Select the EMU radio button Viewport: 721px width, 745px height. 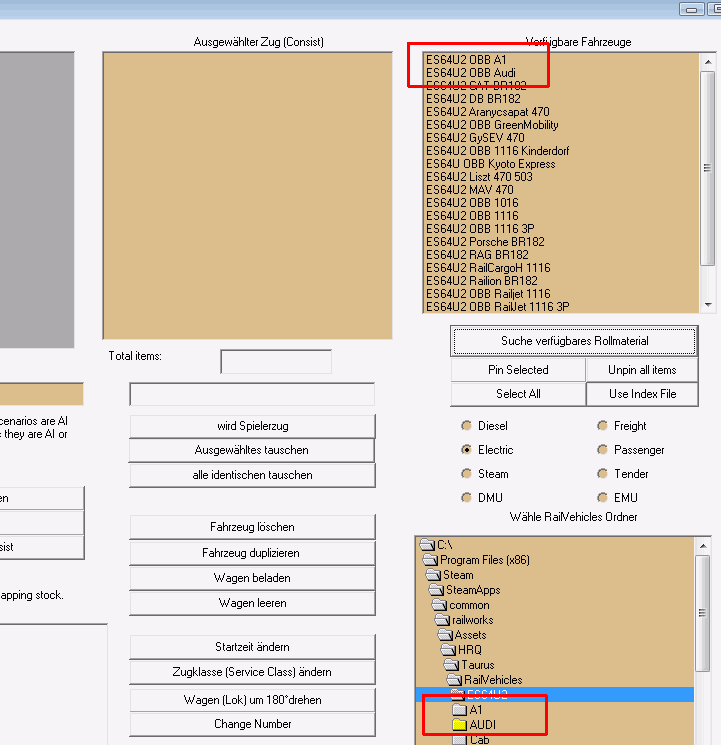[603, 497]
